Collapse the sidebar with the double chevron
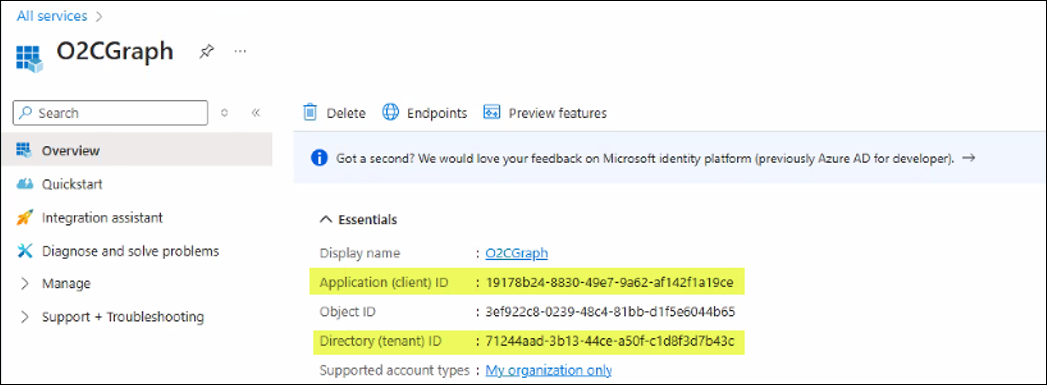 coord(255,113)
